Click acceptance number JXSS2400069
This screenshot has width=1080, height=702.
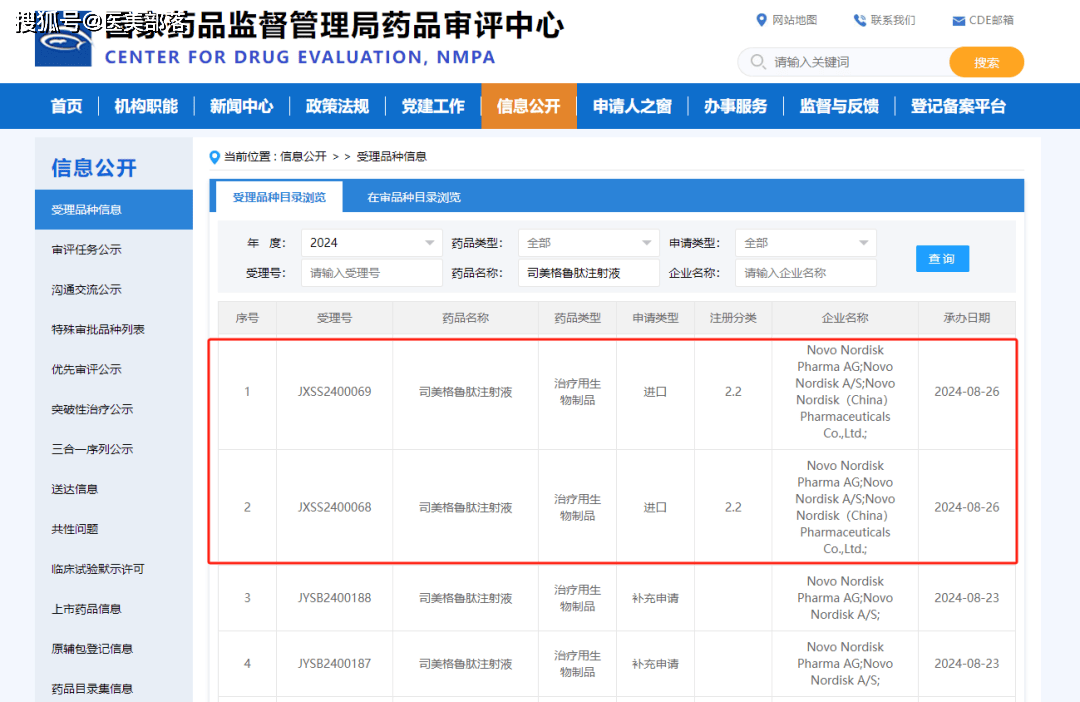pos(334,392)
